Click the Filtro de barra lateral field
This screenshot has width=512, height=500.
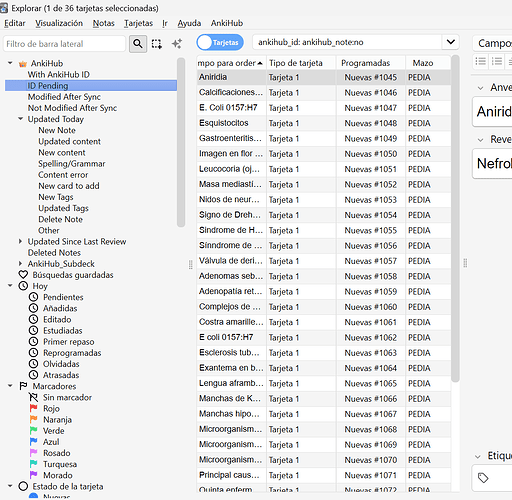pos(64,44)
